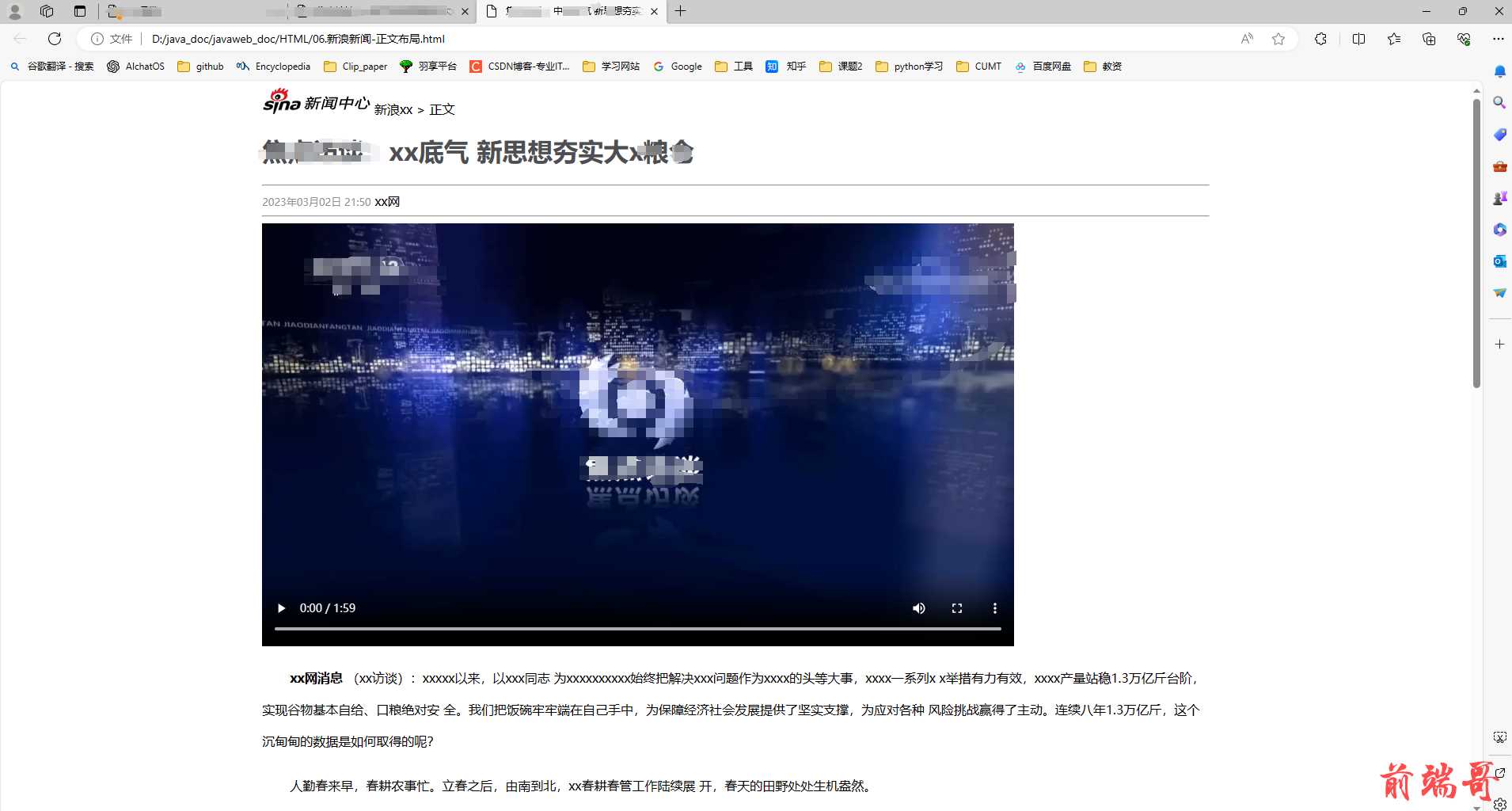This screenshot has width=1512, height=811.
Task: Open 羽享平台 bookmark
Action: pyautogui.click(x=428, y=67)
